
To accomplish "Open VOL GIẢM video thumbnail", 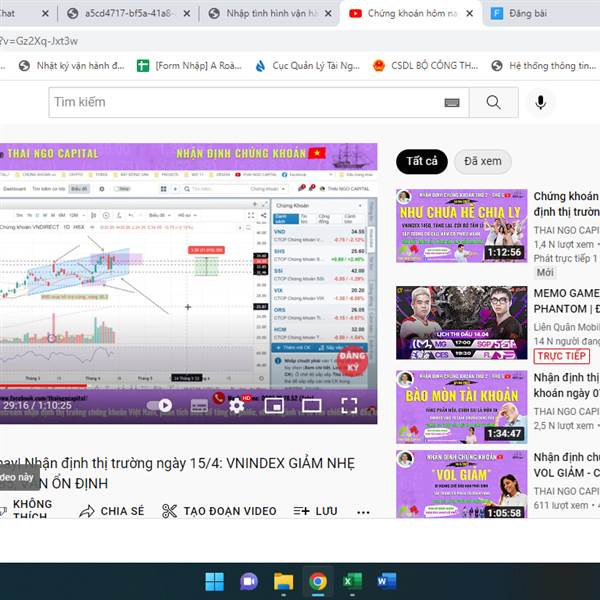I will [x=461, y=484].
